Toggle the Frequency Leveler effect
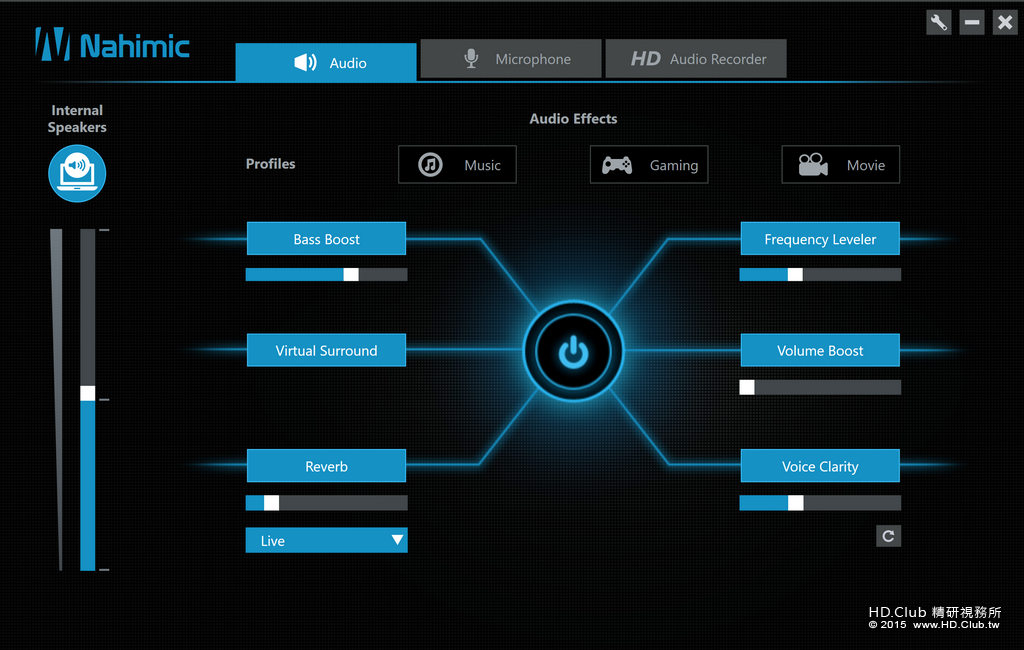The width and height of the screenshot is (1024, 650). [x=820, y=239]
